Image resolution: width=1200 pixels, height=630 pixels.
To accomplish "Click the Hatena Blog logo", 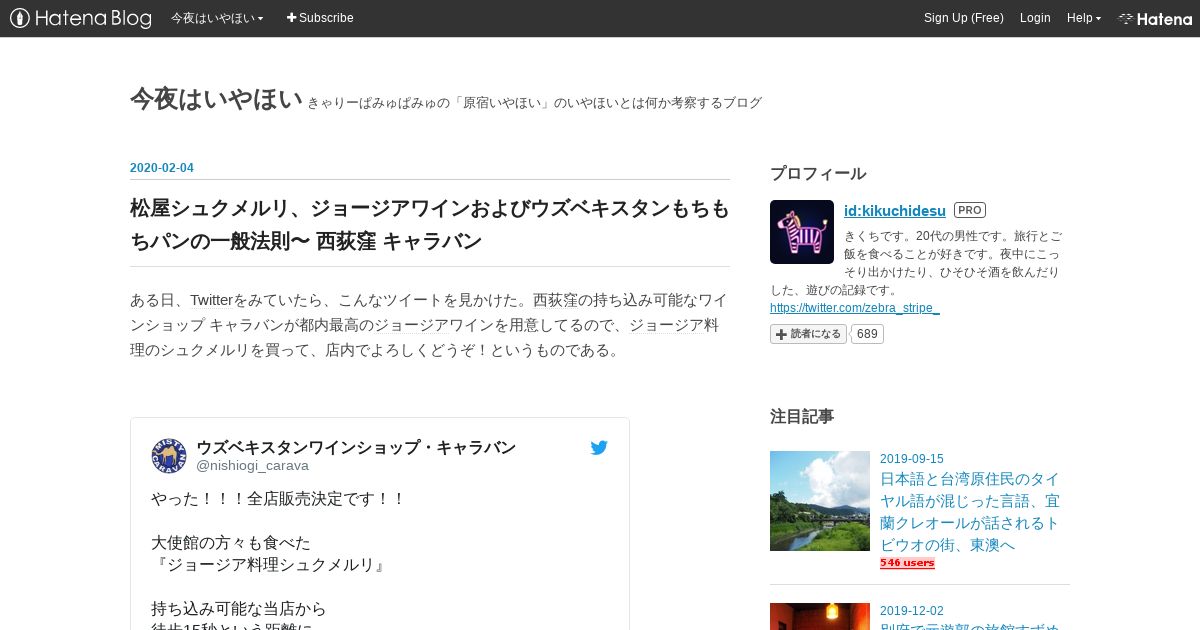I will [80, 18].
